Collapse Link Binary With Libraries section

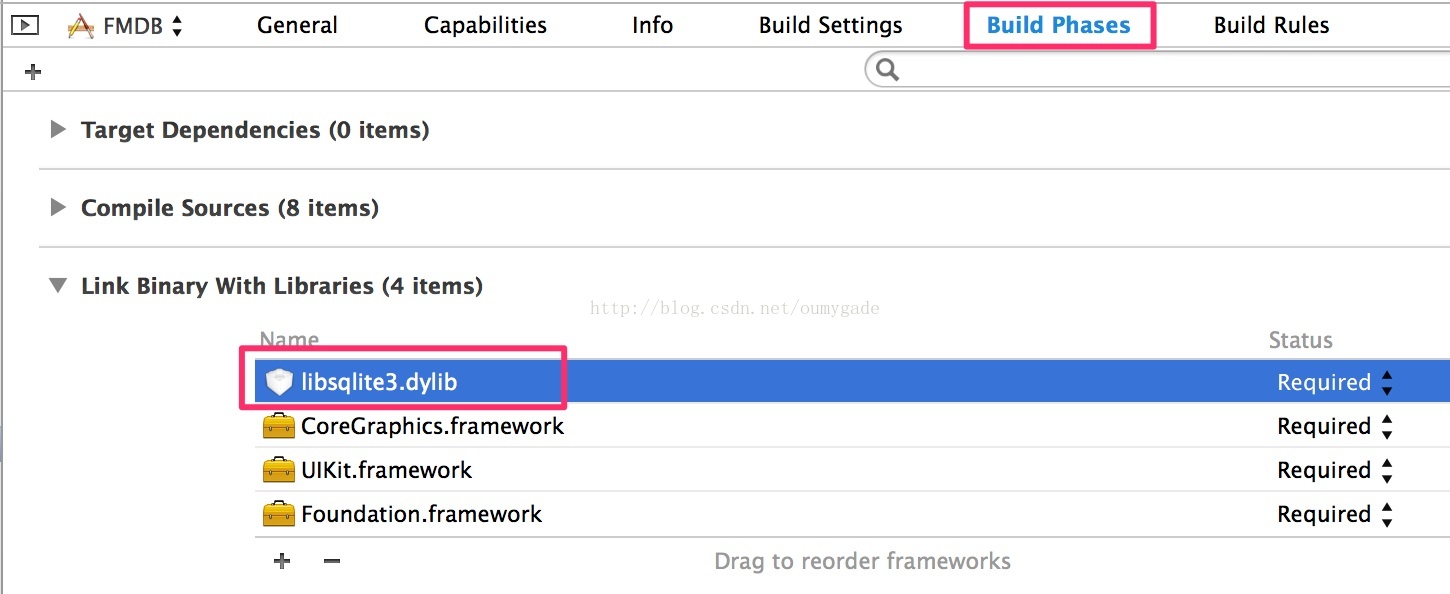tap(58, 286)
